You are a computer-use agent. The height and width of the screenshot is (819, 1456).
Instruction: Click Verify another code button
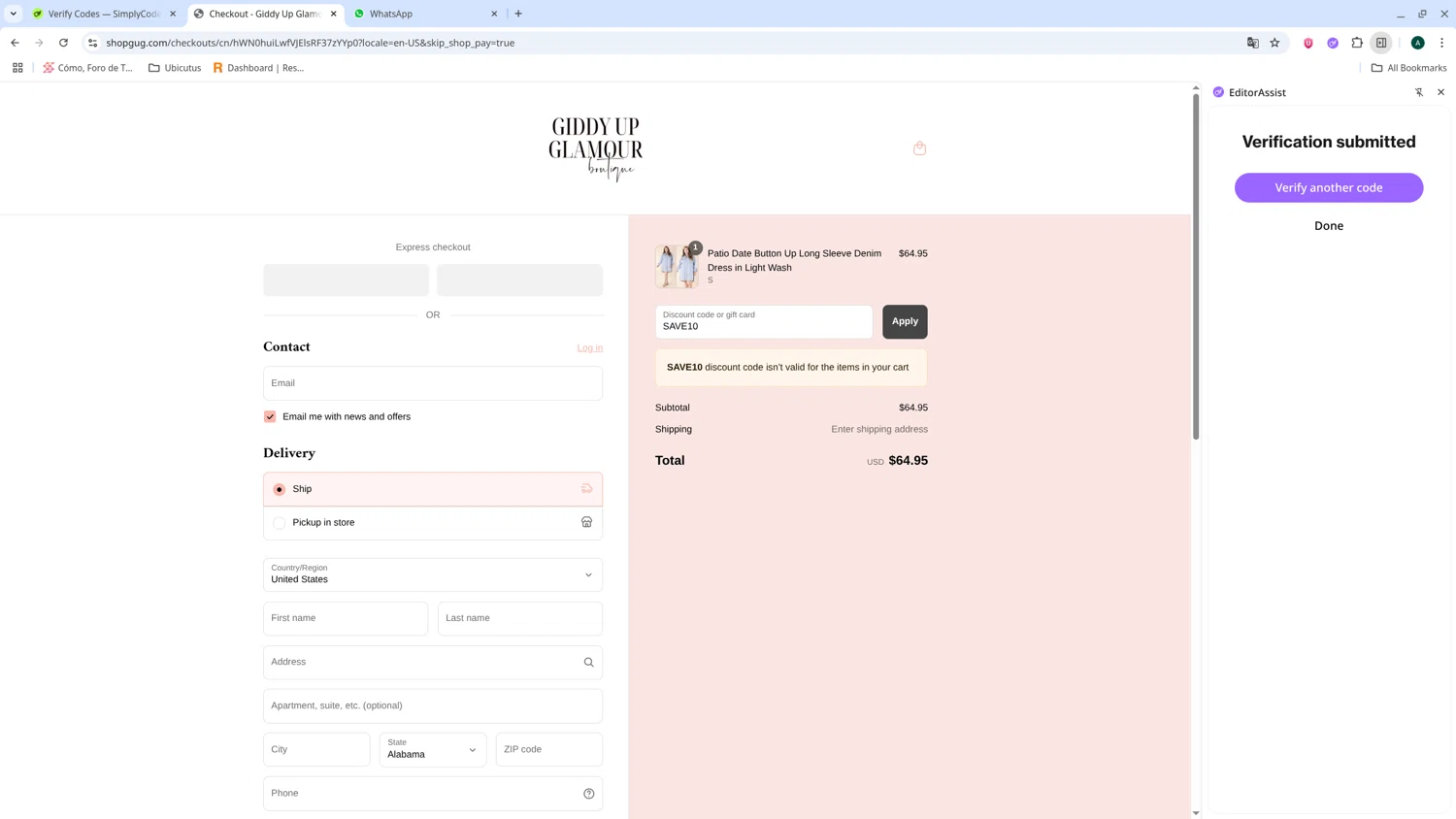point(1329,187)
